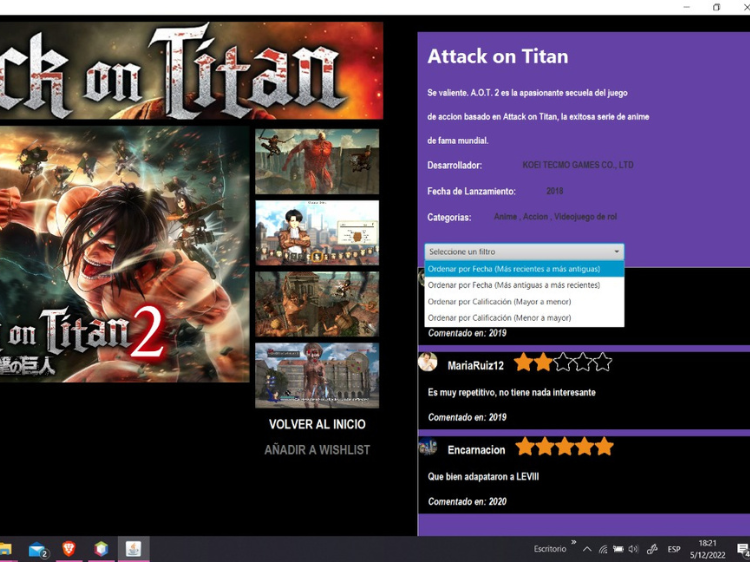Click the first star of MariaRuiz12's rating
The width and height of the screenshot is (750, 562).
tap(524, 363)
